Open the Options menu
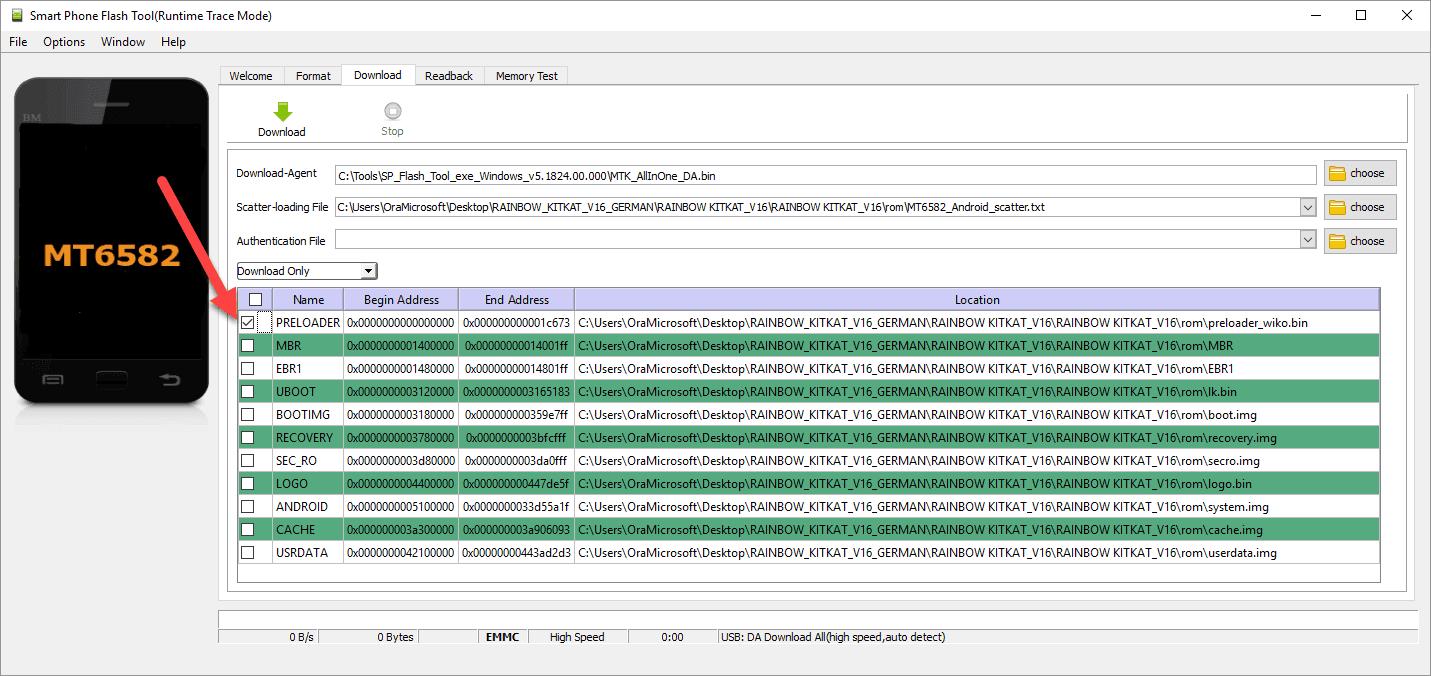 64,42
